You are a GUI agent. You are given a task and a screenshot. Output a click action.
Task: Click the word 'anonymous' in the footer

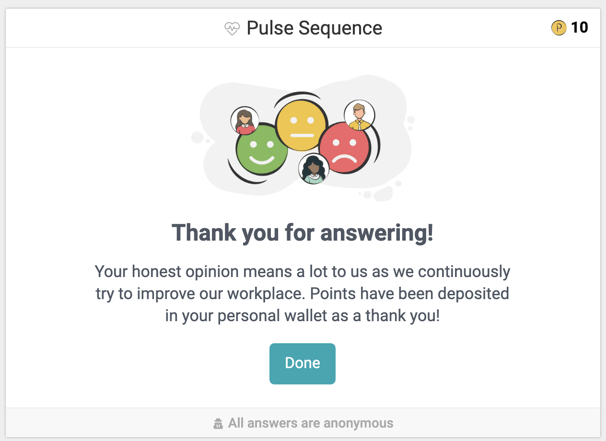pyautogui.click(x=357, y=423)
